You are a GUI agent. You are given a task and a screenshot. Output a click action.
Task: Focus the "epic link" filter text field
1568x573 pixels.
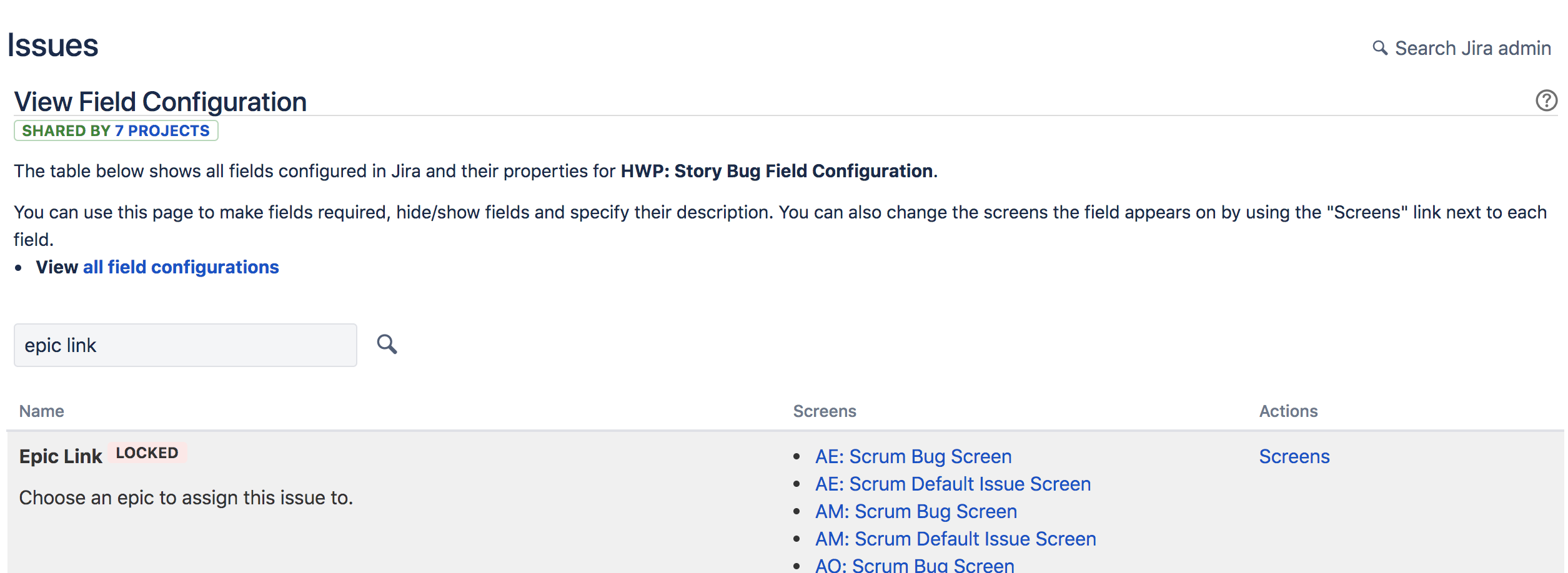(186, 345)
